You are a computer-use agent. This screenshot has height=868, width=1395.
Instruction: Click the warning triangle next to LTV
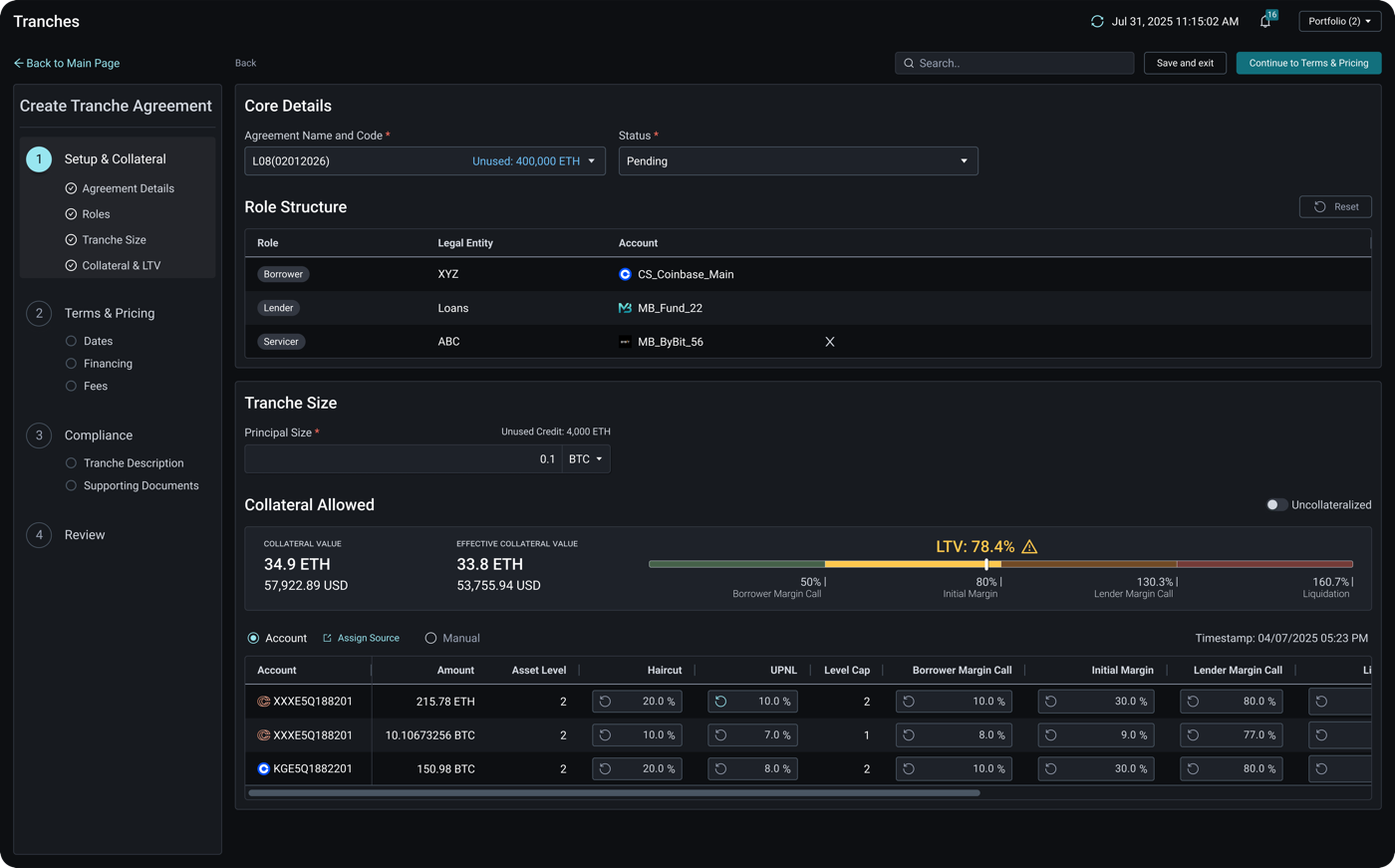point(1029,547)
